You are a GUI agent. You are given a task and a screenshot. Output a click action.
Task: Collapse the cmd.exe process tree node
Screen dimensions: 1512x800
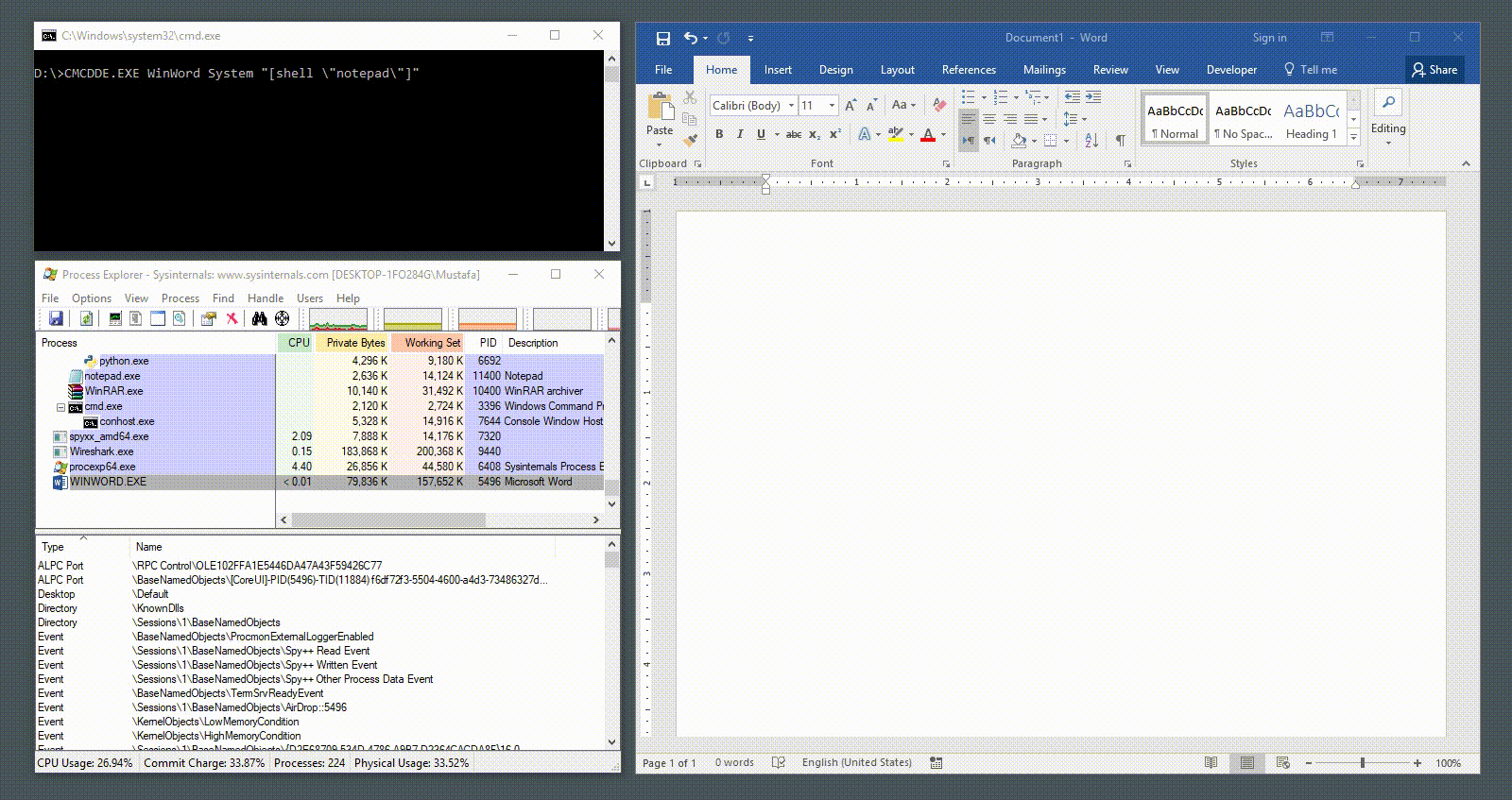coord(60,407)
